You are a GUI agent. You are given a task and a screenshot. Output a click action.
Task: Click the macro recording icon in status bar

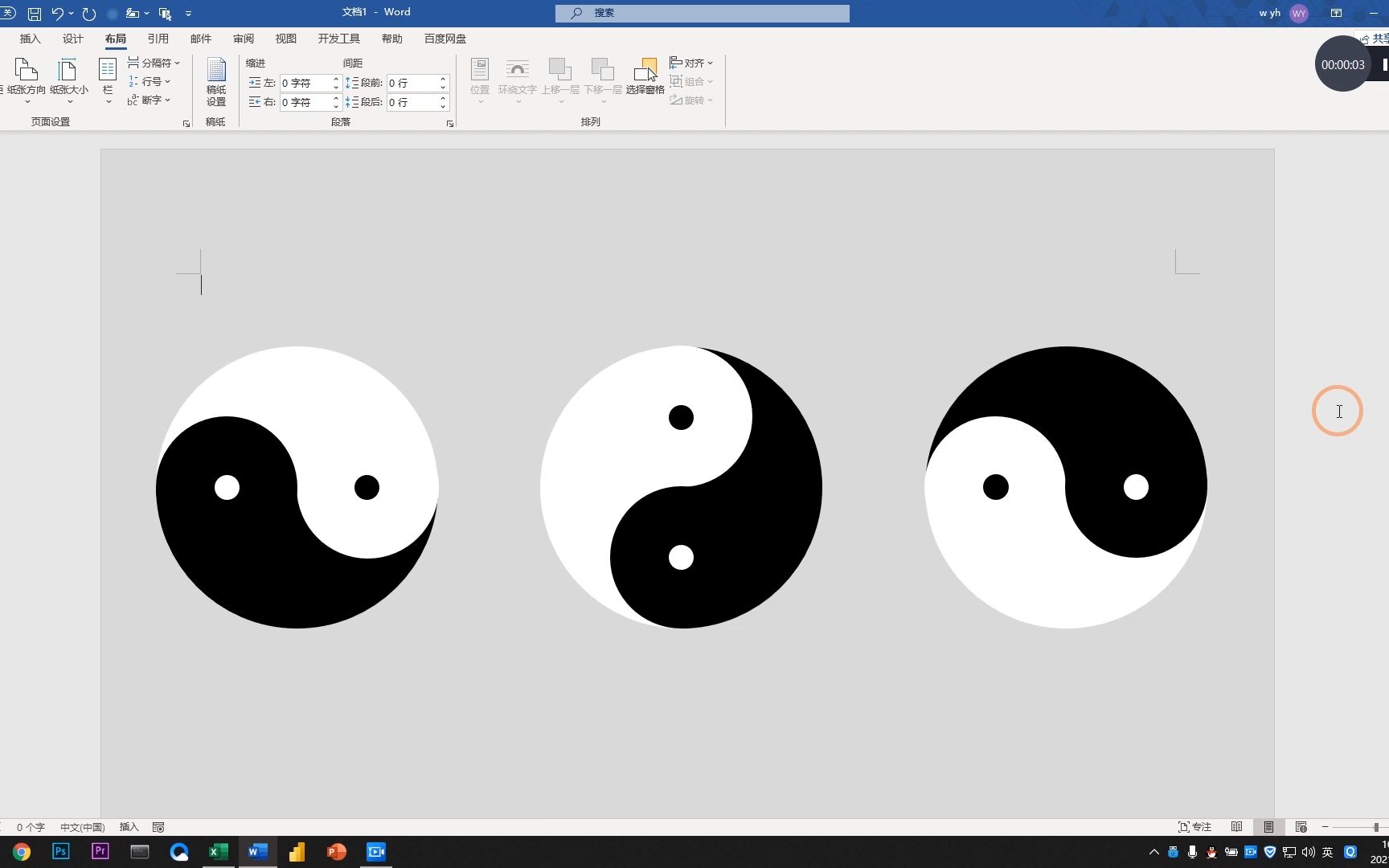click(x=158, y=827)
